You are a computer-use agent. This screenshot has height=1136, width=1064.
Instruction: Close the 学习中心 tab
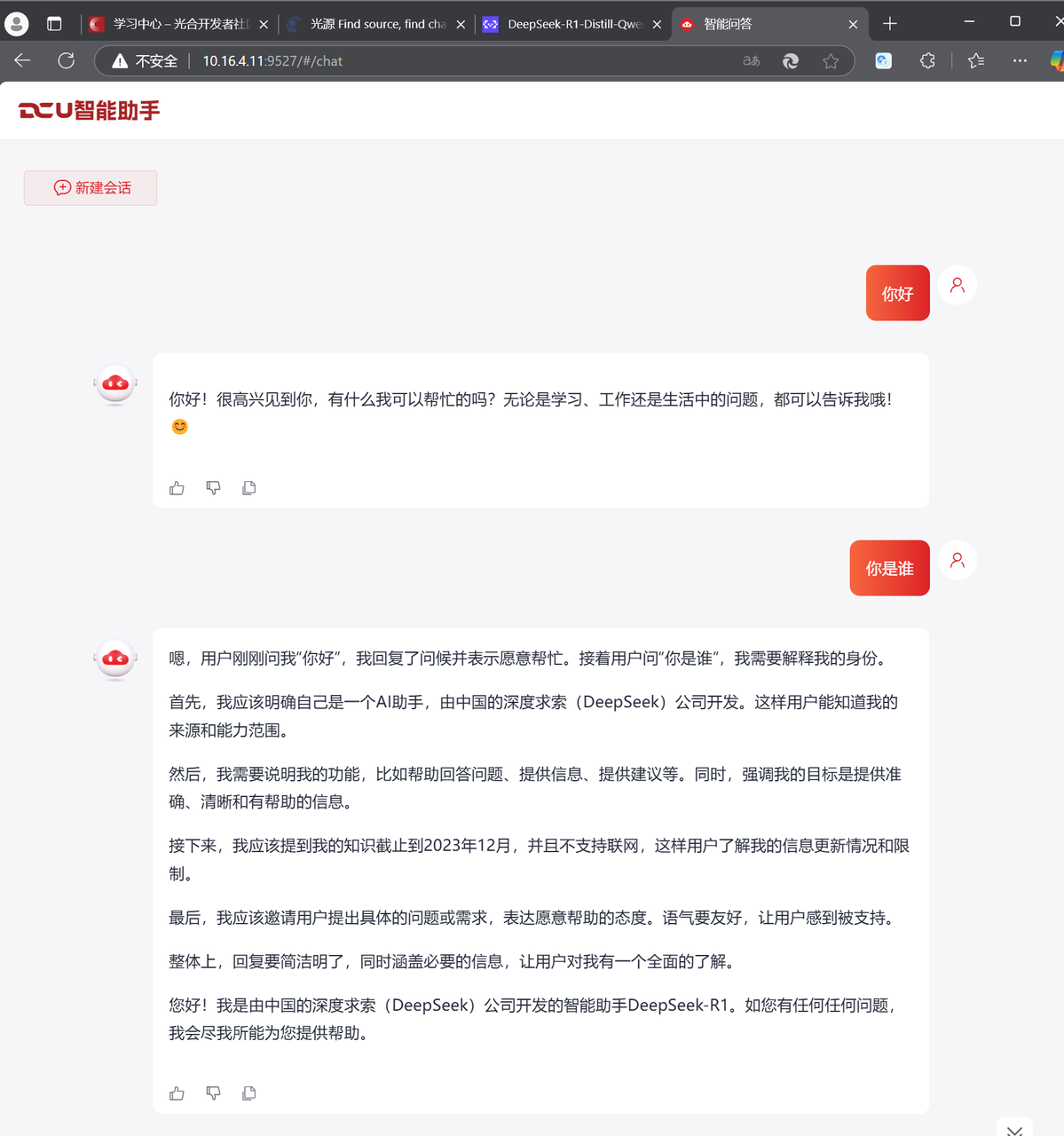[264, 25]
